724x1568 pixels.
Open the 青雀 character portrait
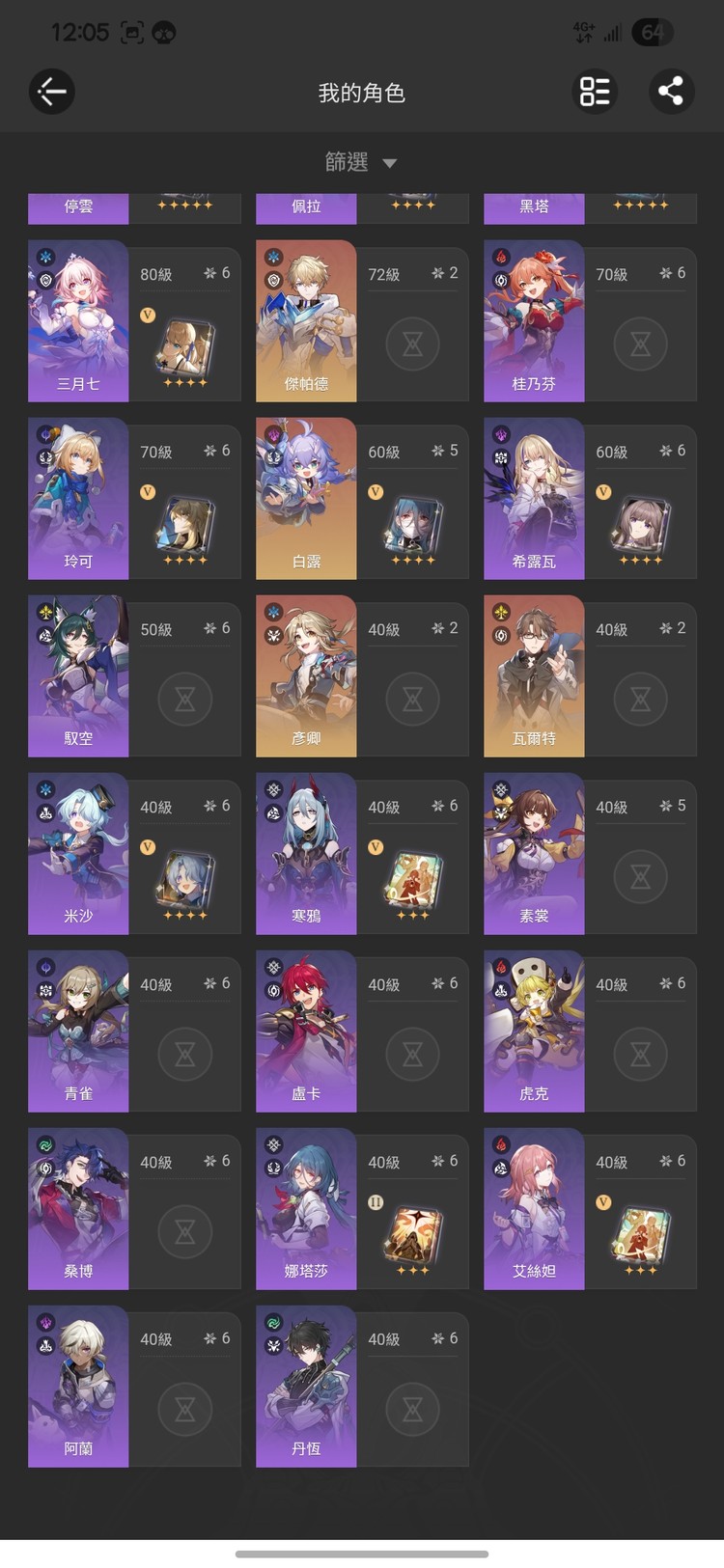78,1032
